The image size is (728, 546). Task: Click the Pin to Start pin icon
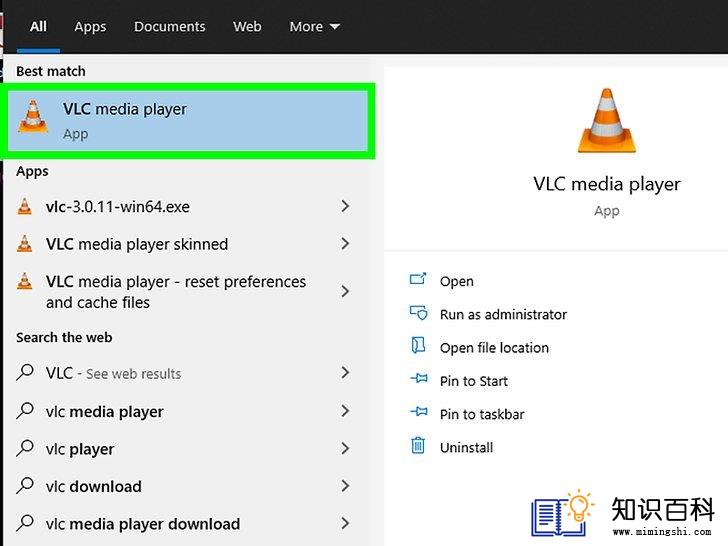(x=419, y=379)
